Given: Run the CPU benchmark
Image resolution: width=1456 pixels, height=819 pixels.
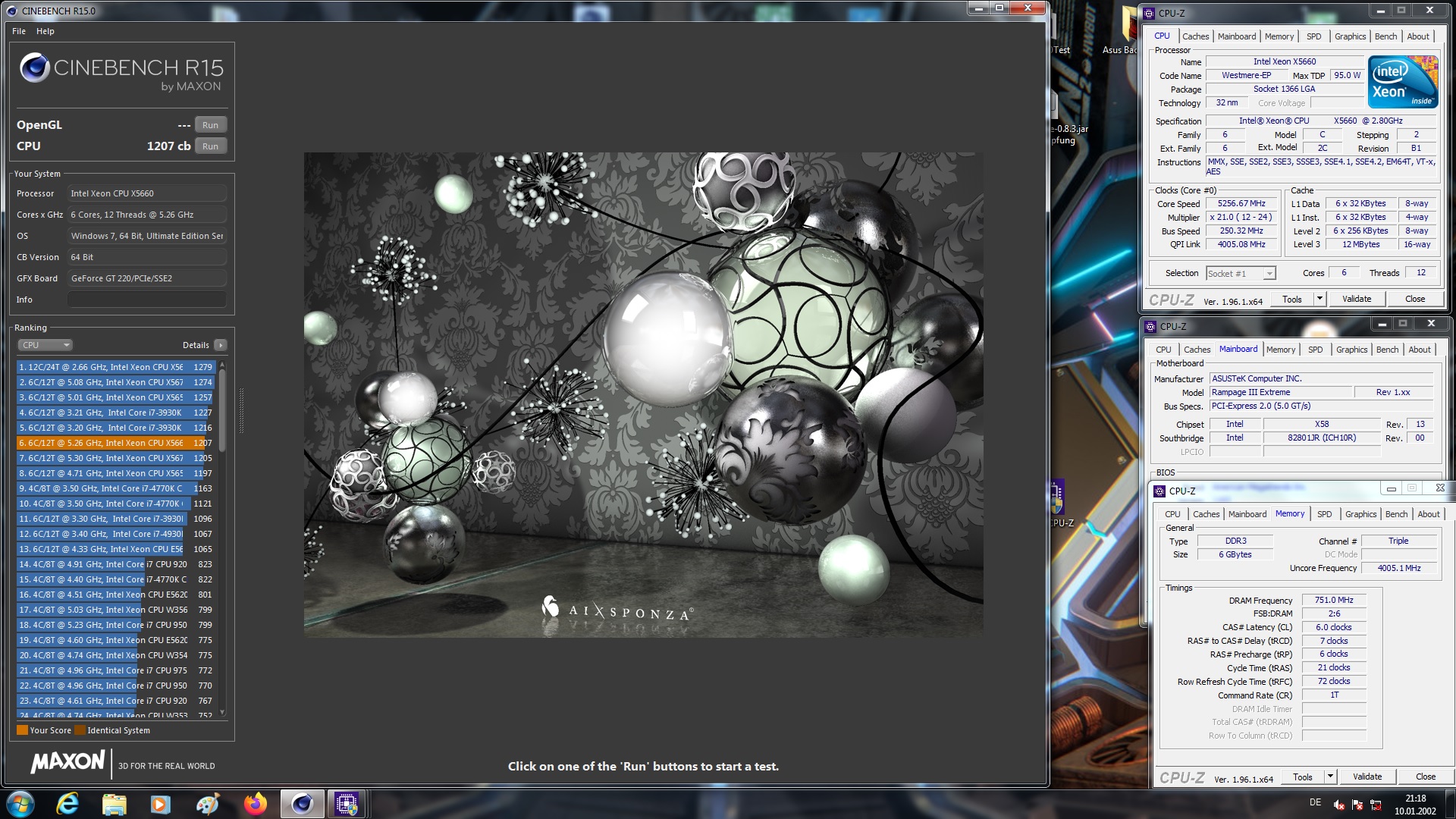Looking at the screenshot, I should tap(210, 146).
